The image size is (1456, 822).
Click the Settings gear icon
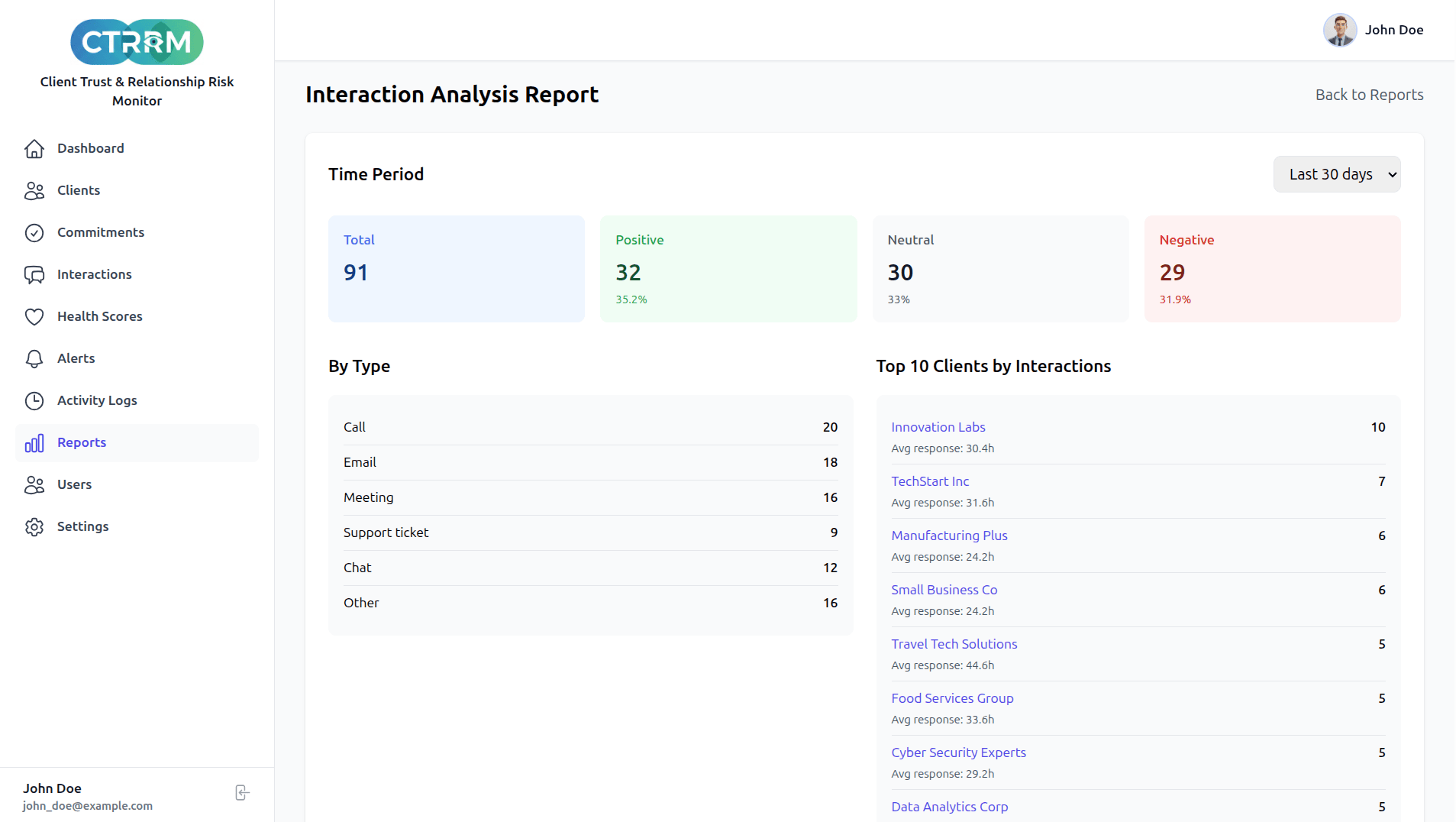point(34,526)
